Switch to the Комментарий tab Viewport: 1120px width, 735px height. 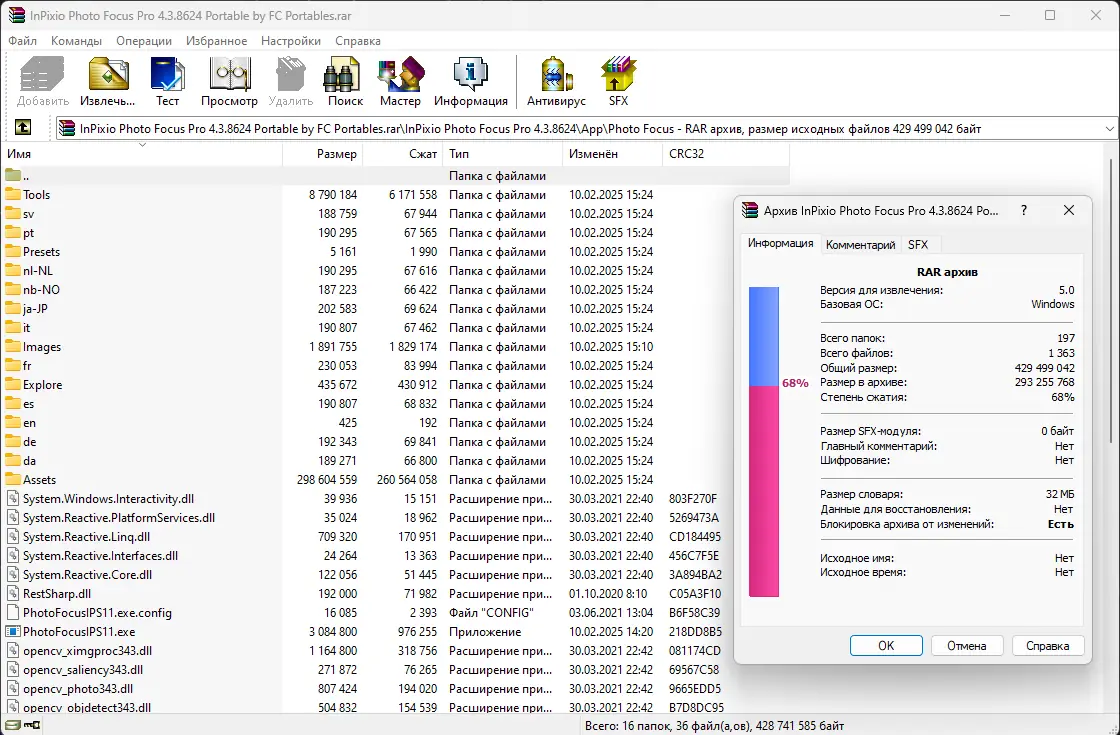pos(861,244)
